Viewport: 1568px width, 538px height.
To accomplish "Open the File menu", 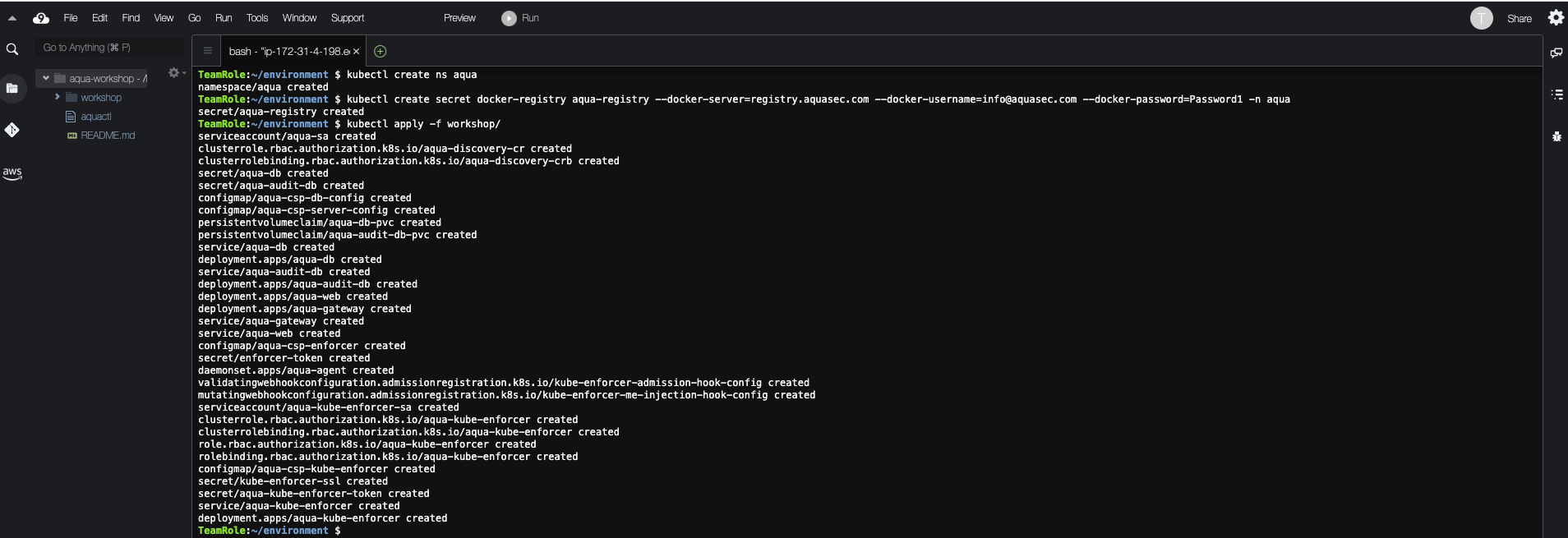I will point(71,18).
